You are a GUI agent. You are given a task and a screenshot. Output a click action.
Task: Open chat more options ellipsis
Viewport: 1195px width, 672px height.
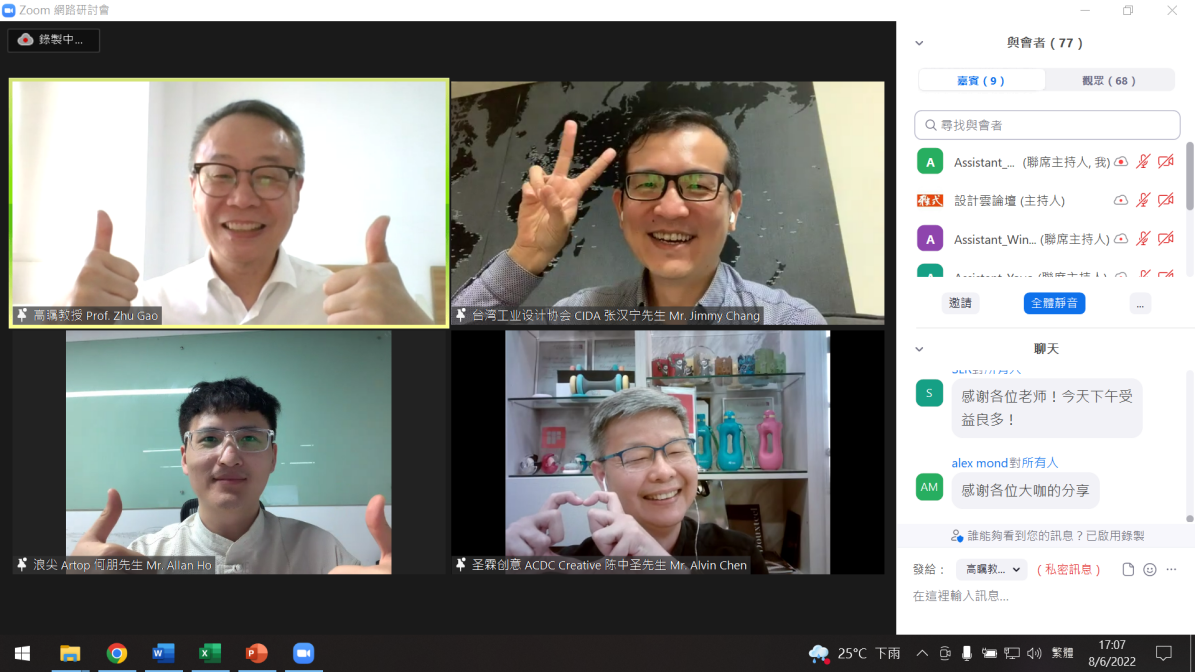[x=1172, y=570]
